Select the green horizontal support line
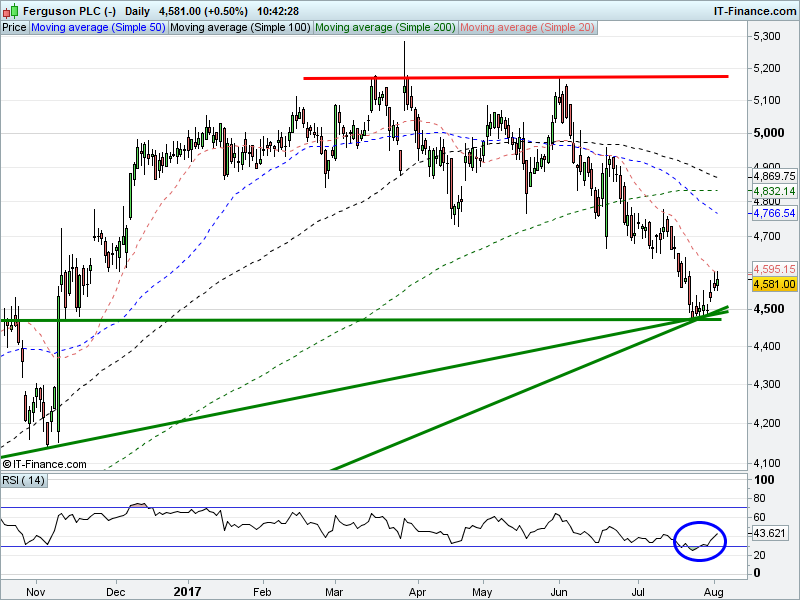This screenshot has width=800, height=600. click(x=361, y=320)
